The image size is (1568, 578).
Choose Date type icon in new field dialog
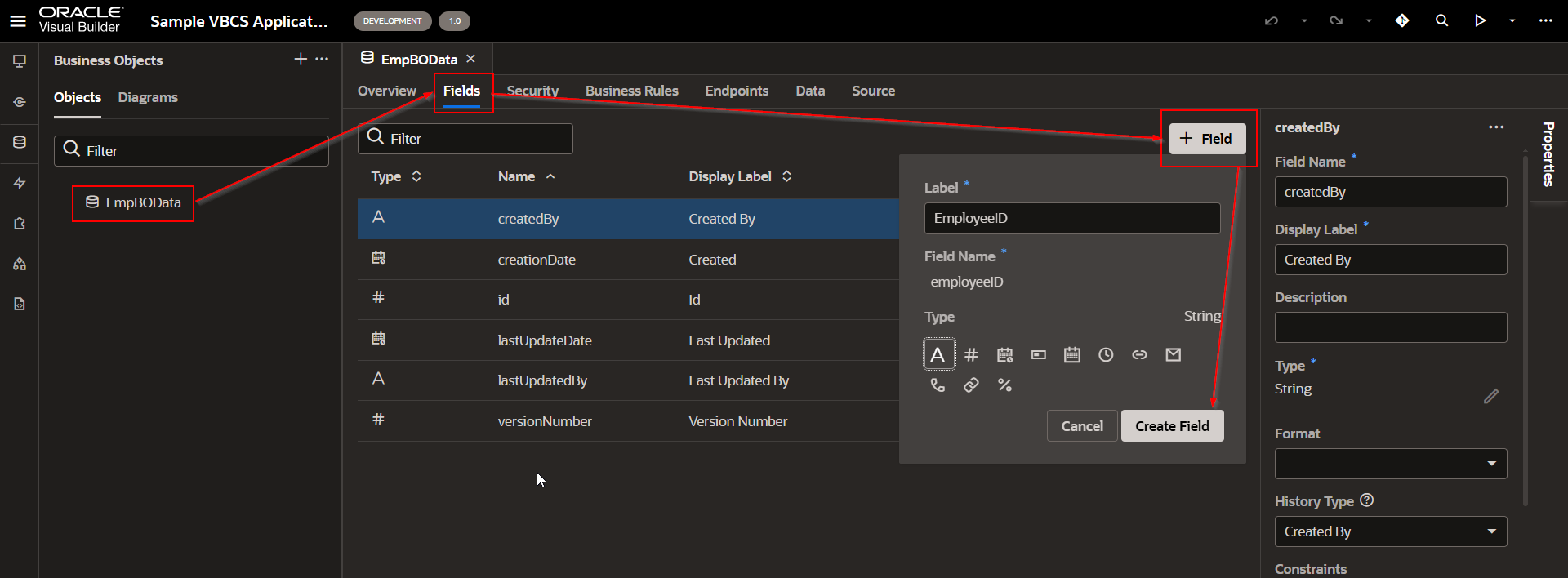[1072, 354]
